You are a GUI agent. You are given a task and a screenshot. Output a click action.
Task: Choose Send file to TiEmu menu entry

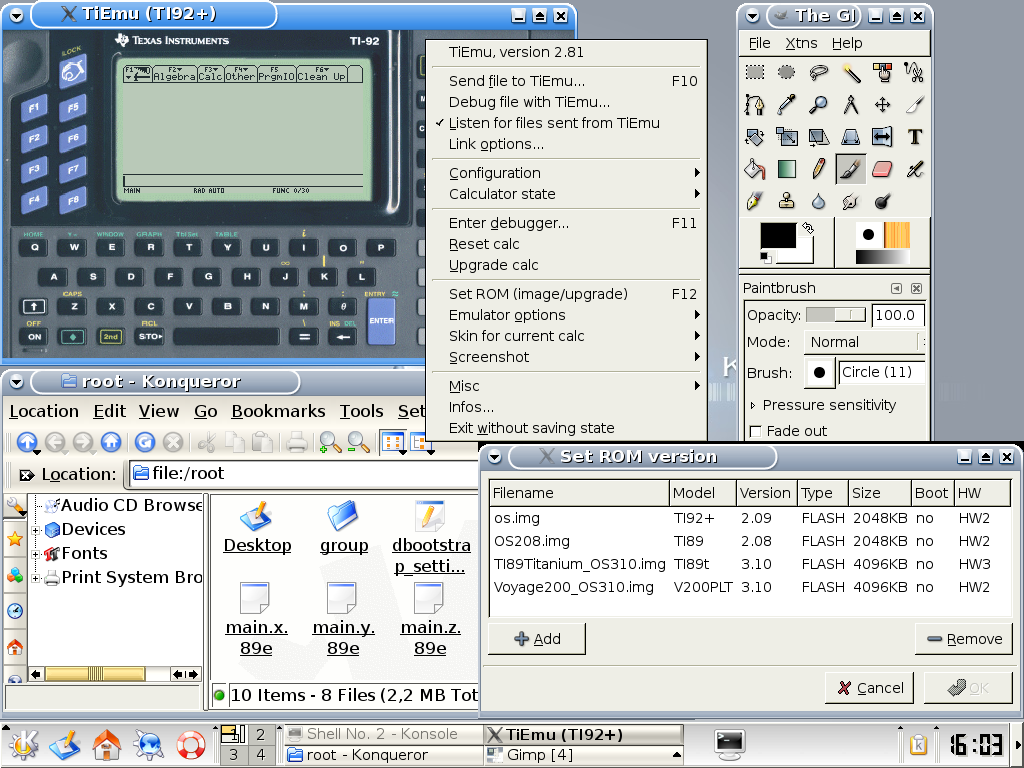point(566,81)
